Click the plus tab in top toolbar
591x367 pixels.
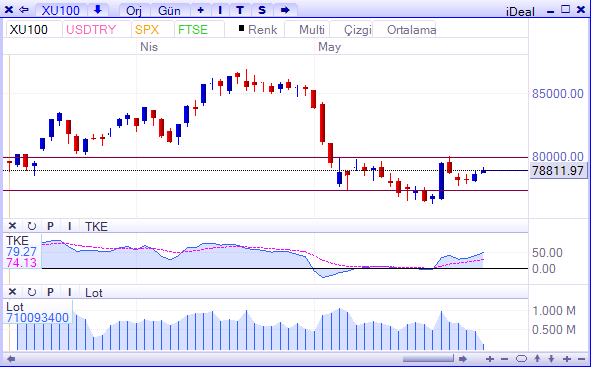pos(201,10)
